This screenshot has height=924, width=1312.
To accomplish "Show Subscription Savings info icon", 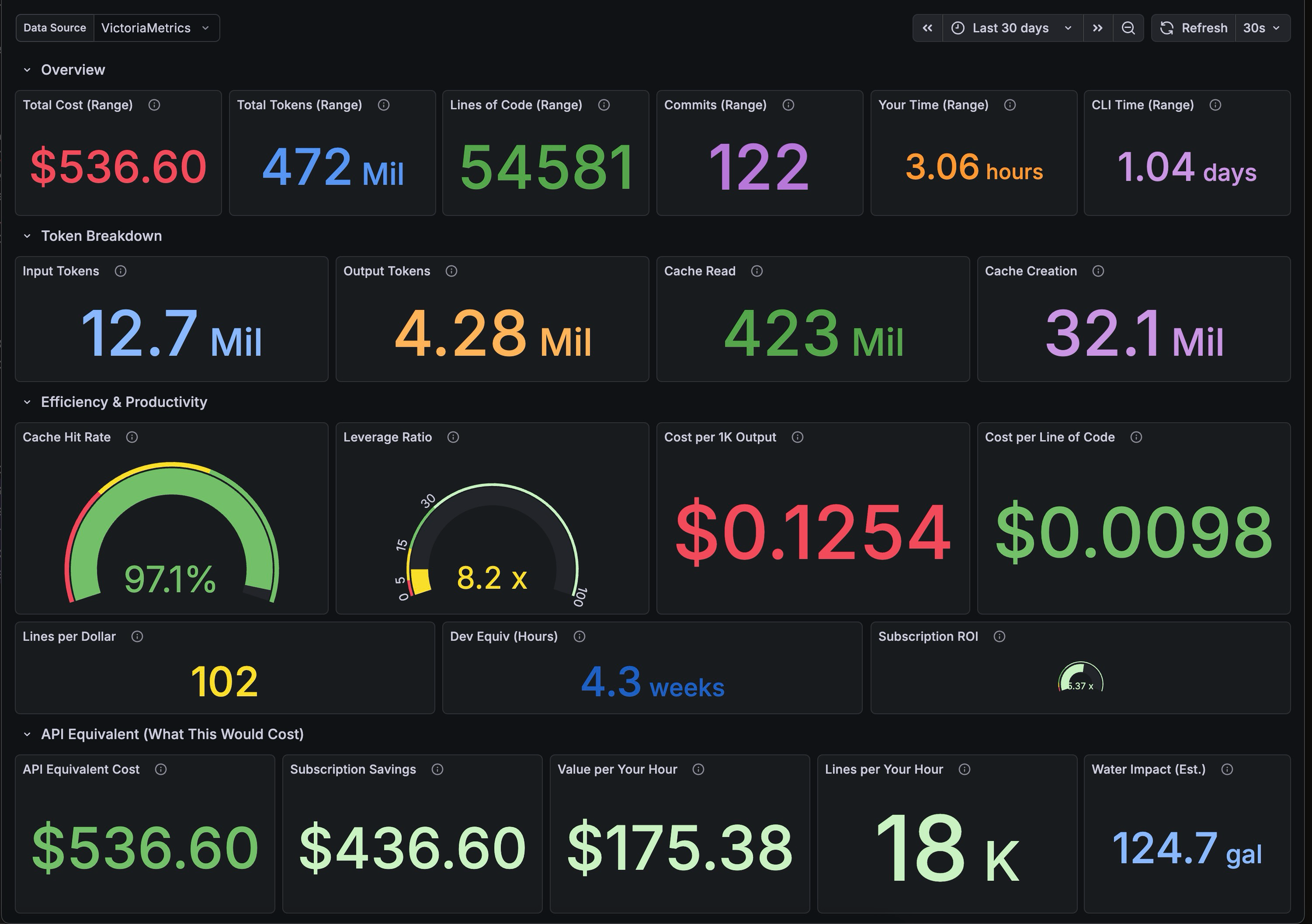I will tap(437, 770).
